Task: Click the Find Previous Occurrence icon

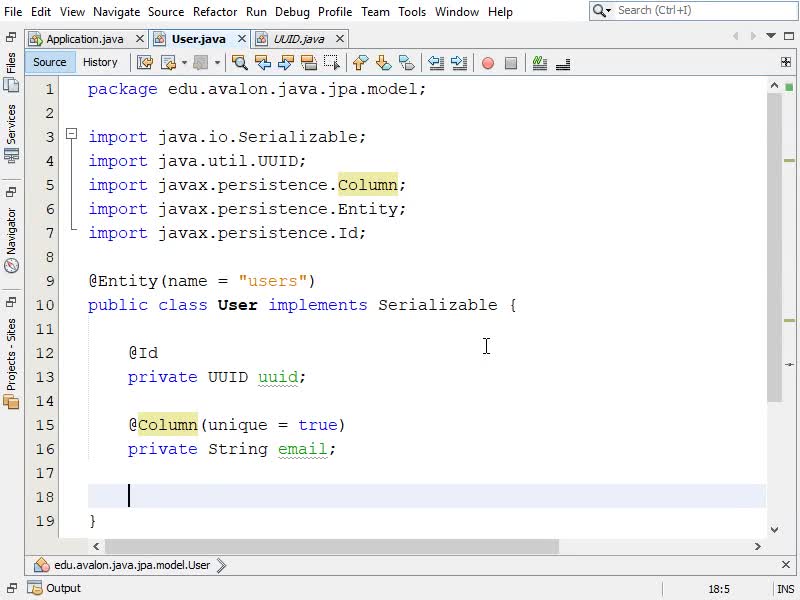Action: pos(263,63)
